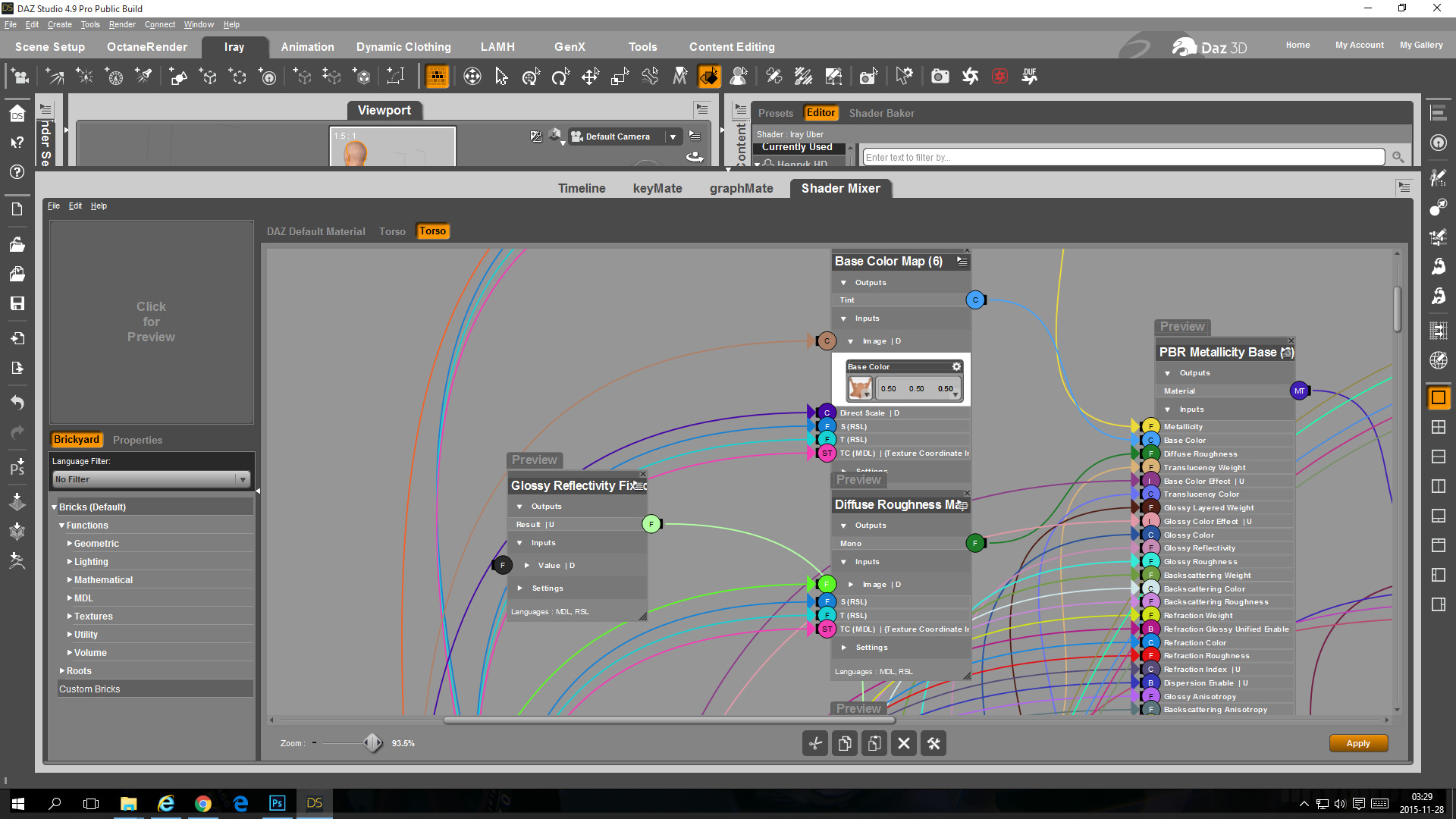Click the 'Click for Preview' area
This screenshot has width=1456, height=819.
(151, 322)
